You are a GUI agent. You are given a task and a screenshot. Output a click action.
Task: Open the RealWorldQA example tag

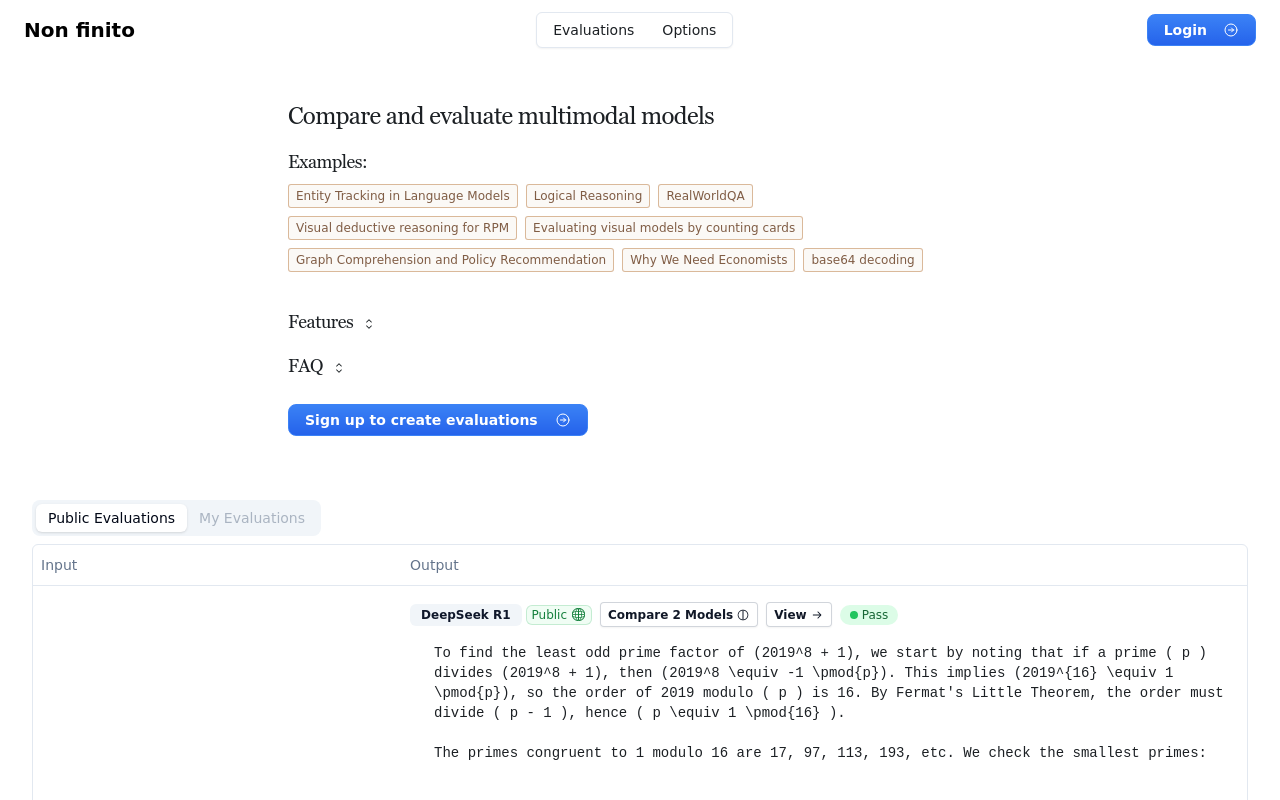705,196
